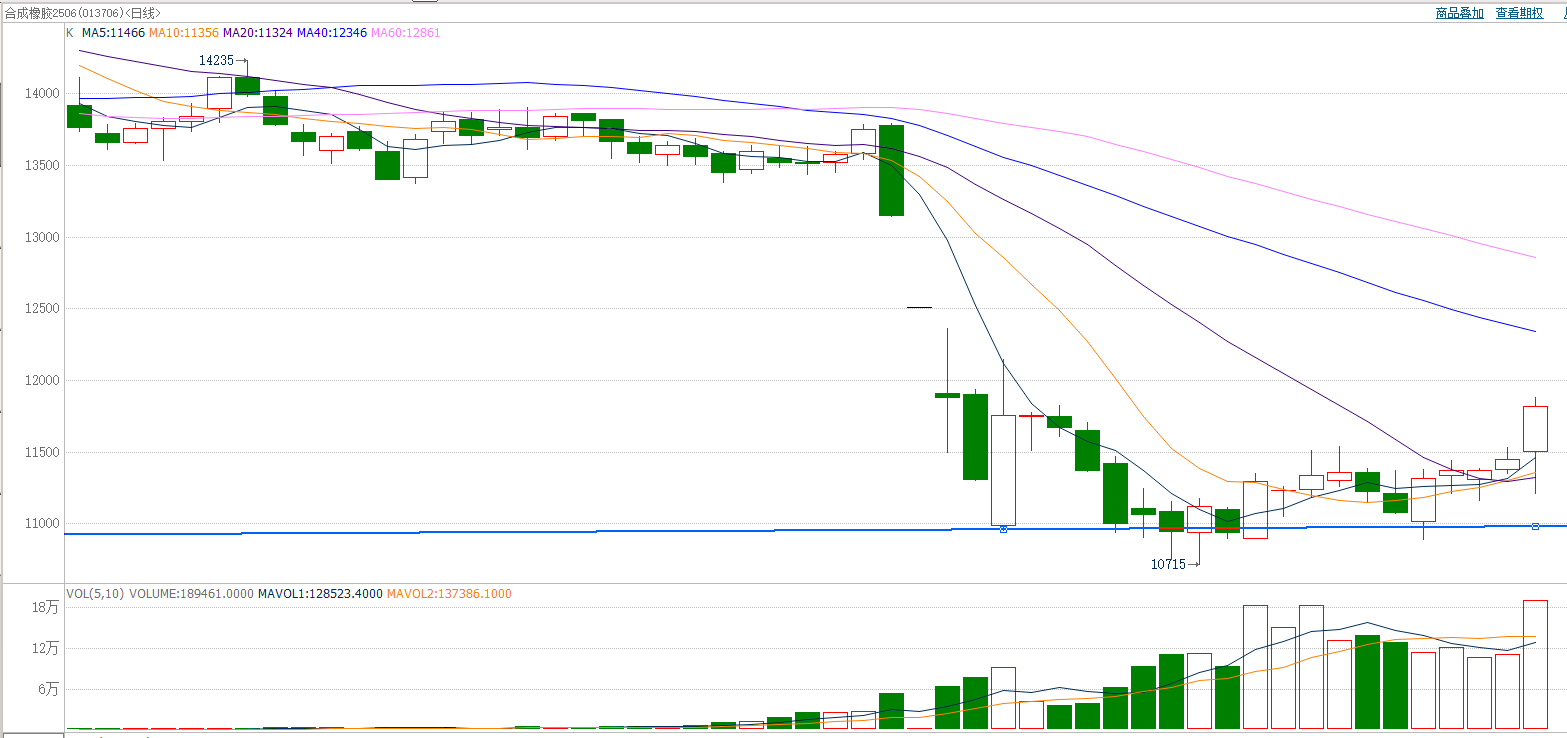Select the latest candlestick reaching toward 11800
Screen dimensions: 1567x738
(x=1535, y=429)
